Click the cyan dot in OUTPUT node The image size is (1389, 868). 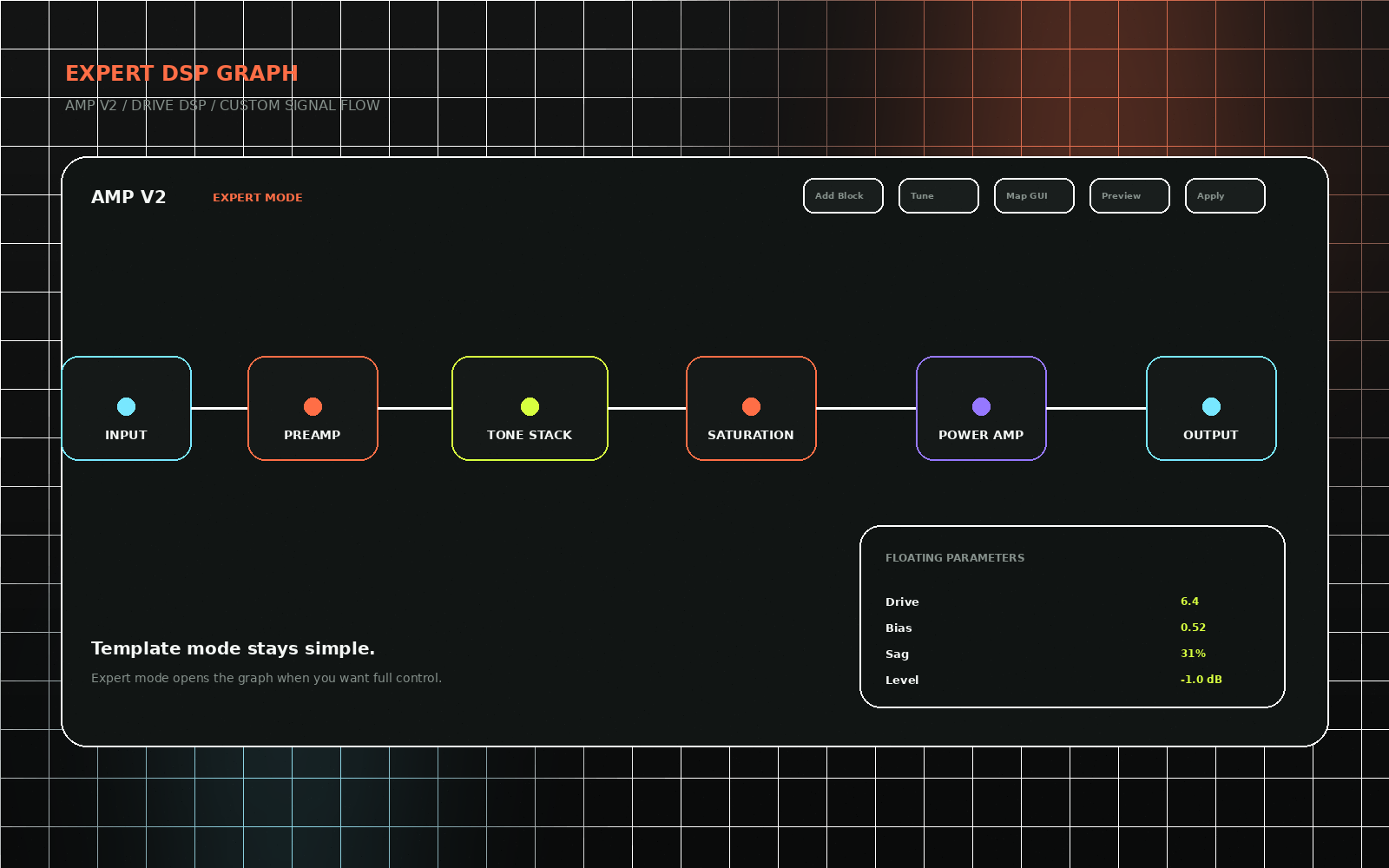1211,406
